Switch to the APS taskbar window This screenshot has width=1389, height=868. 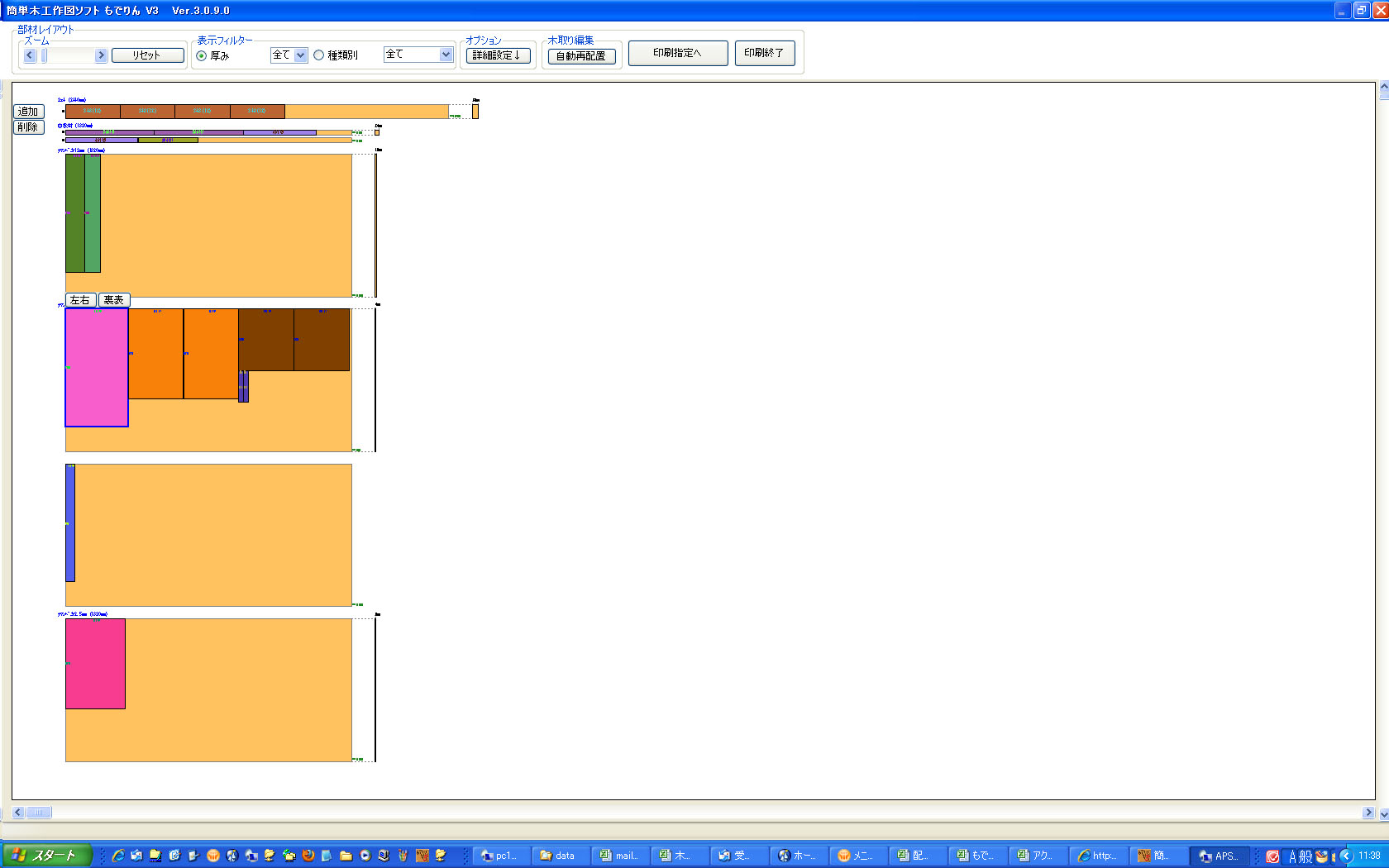point(1220,856)
